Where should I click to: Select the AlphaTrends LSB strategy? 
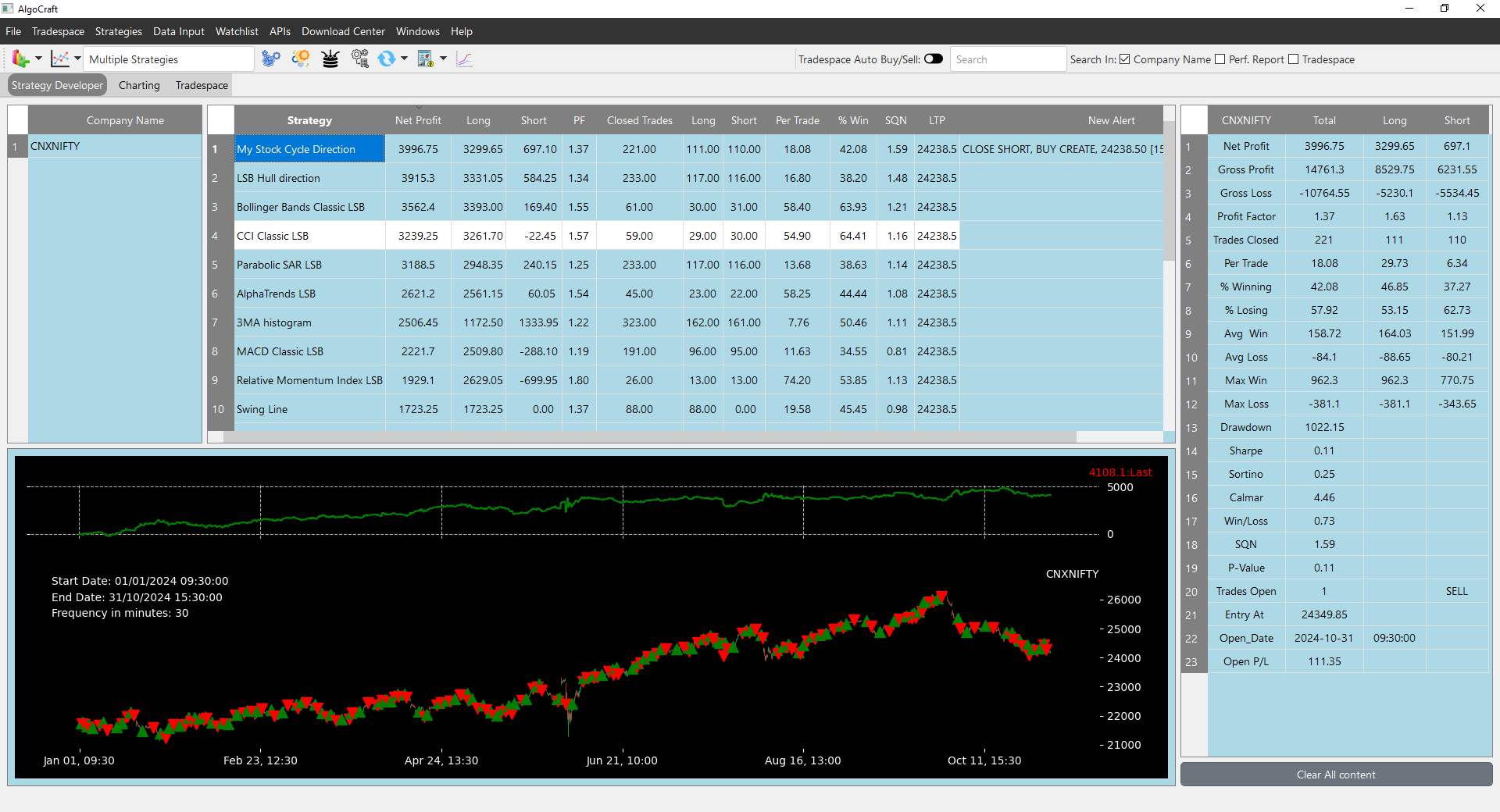(309, 294)
